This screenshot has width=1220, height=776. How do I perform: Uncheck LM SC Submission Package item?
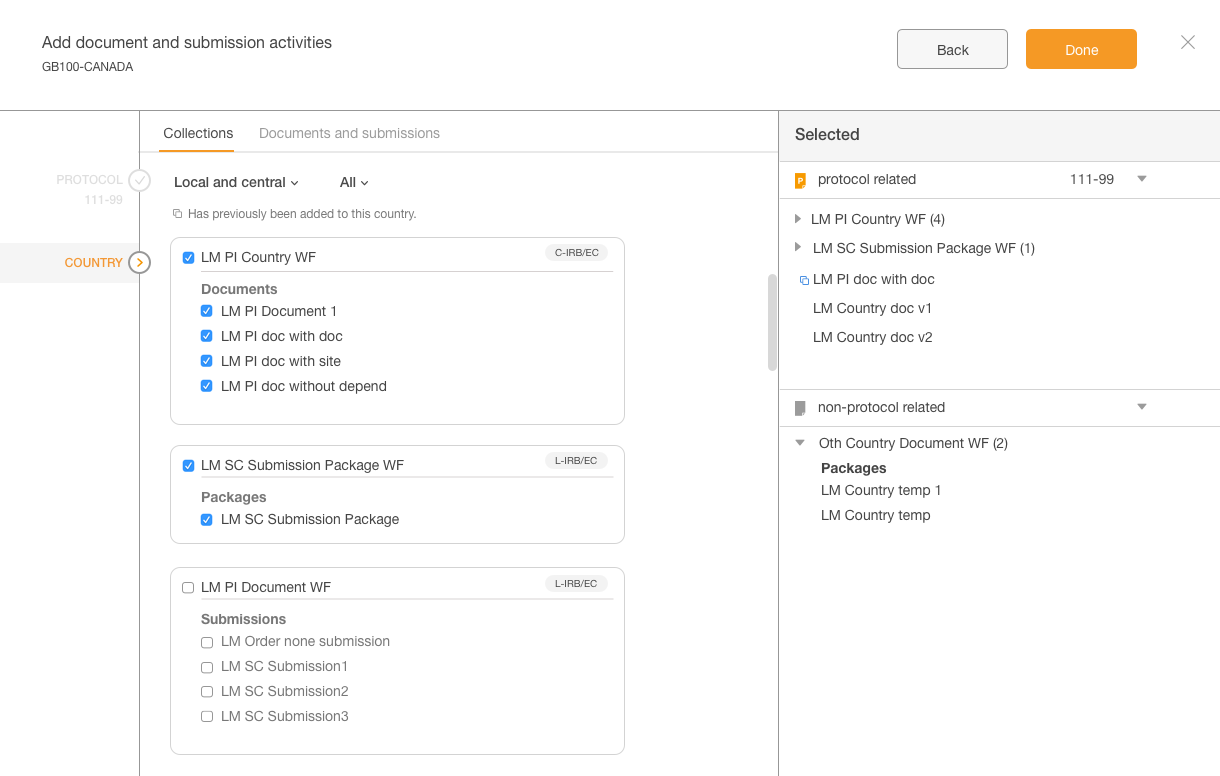pyautogui.click(x=207, y=520)
